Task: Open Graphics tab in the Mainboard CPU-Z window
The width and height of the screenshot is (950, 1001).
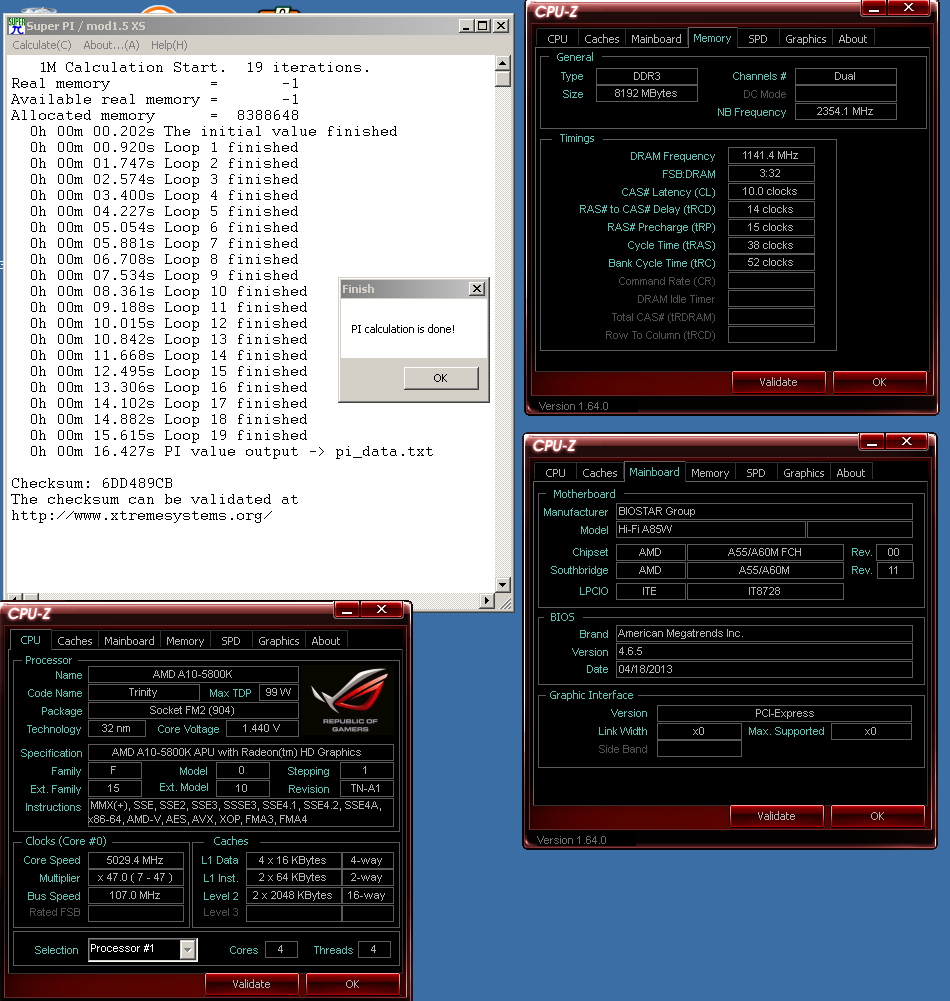Action: (804, 473)
